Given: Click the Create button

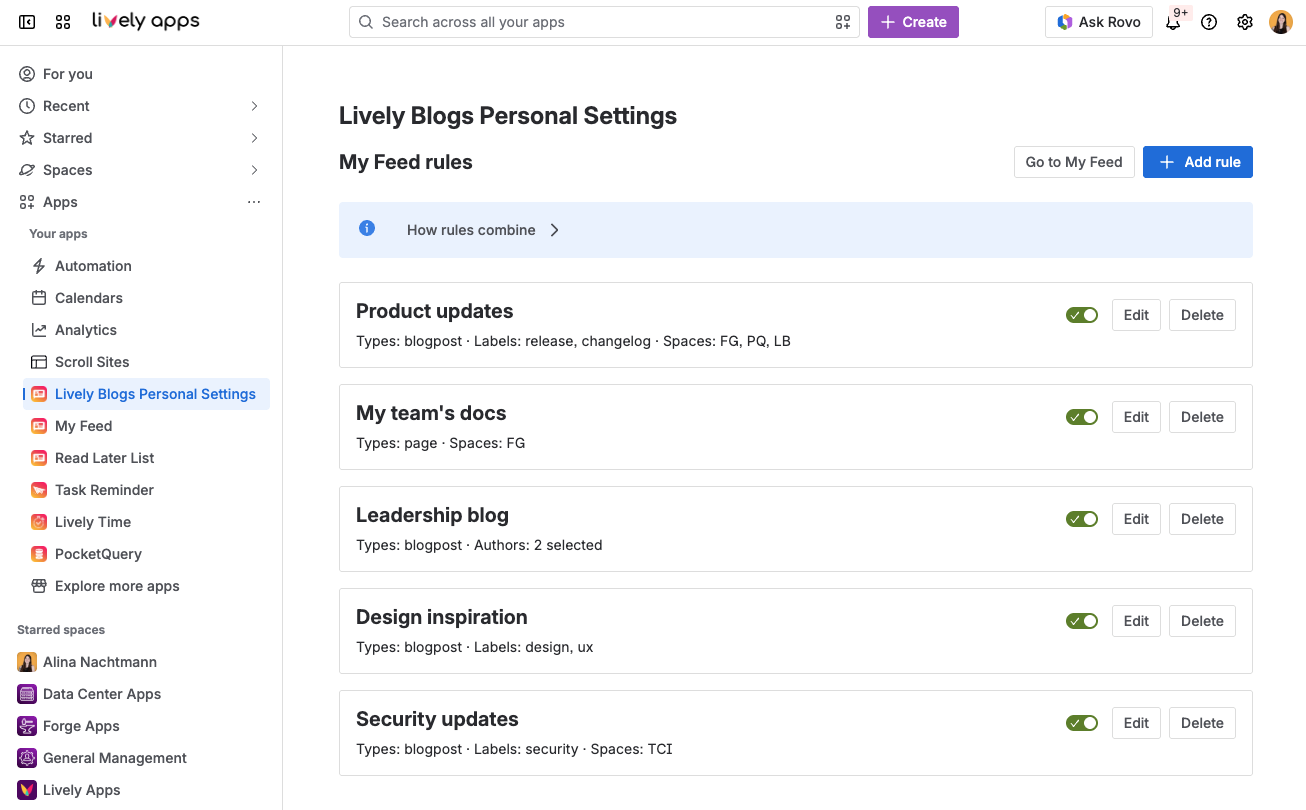Looking at the screenshot, I should click(913, 22).
